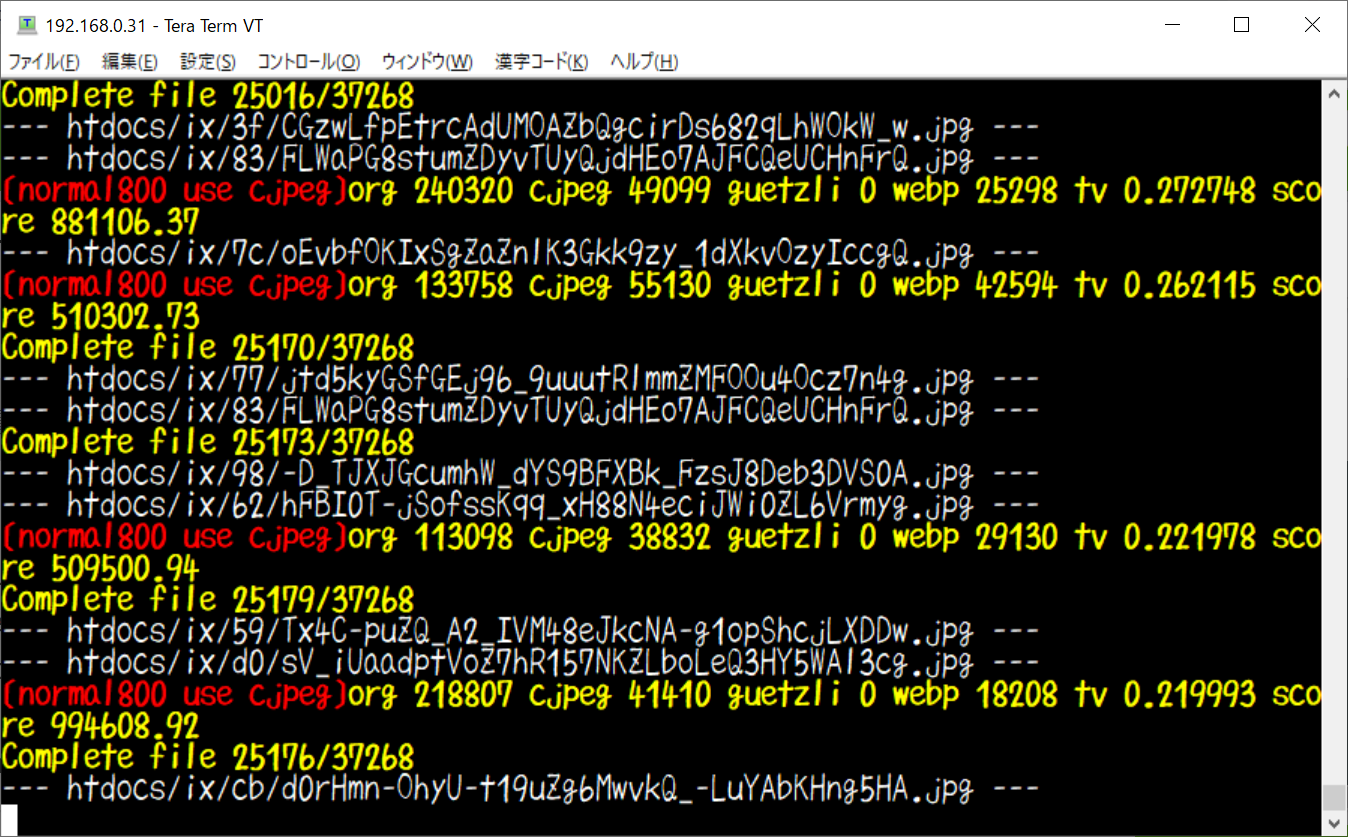The height and width of the screenshot is (837, 1348).
Task: Click 'cjpeg 49099' value
Action: click(x=620, y=191)
